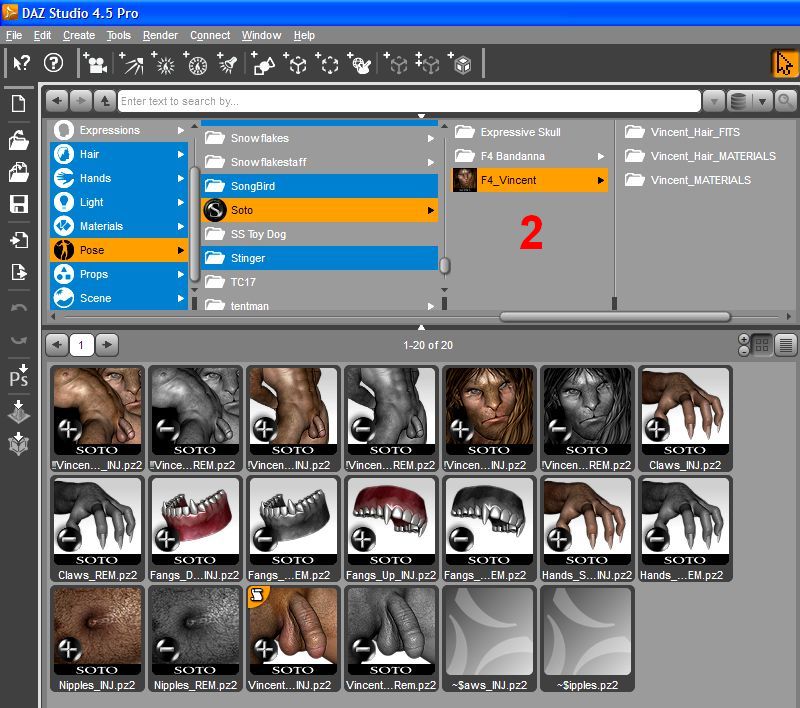This screenshot has height=708, width=800.
Task: Open the Connect menu
Action: pos(210,35)
